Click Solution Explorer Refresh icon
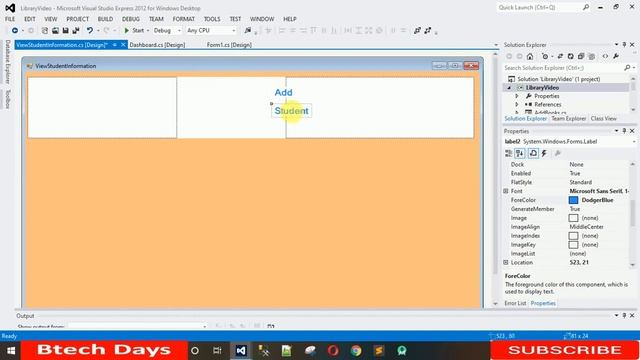 [x=571, y=56]
